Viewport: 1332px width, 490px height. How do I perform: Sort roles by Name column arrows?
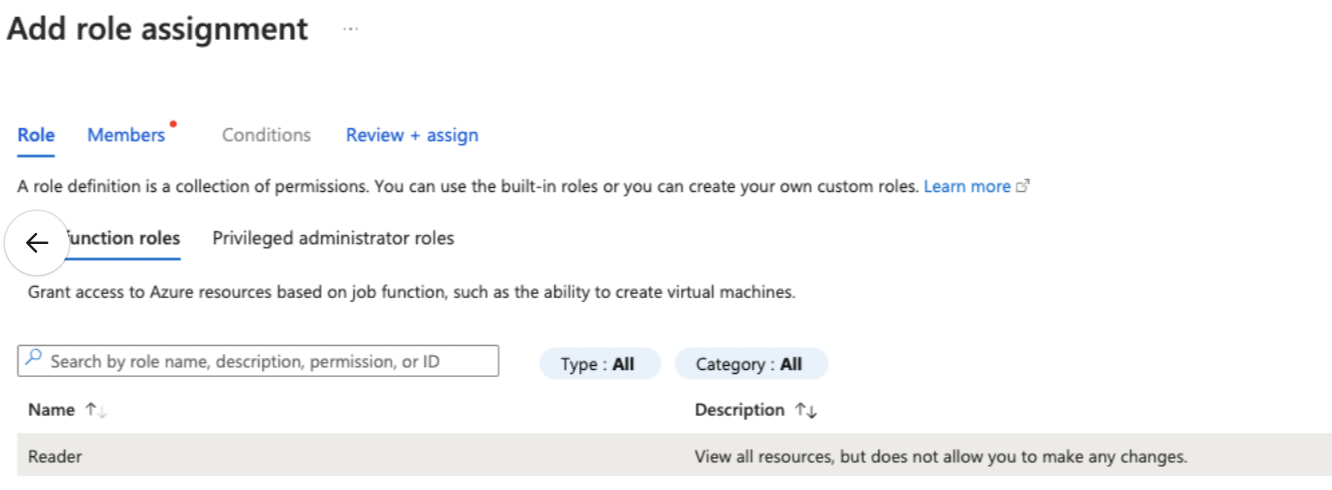(96, 410)
